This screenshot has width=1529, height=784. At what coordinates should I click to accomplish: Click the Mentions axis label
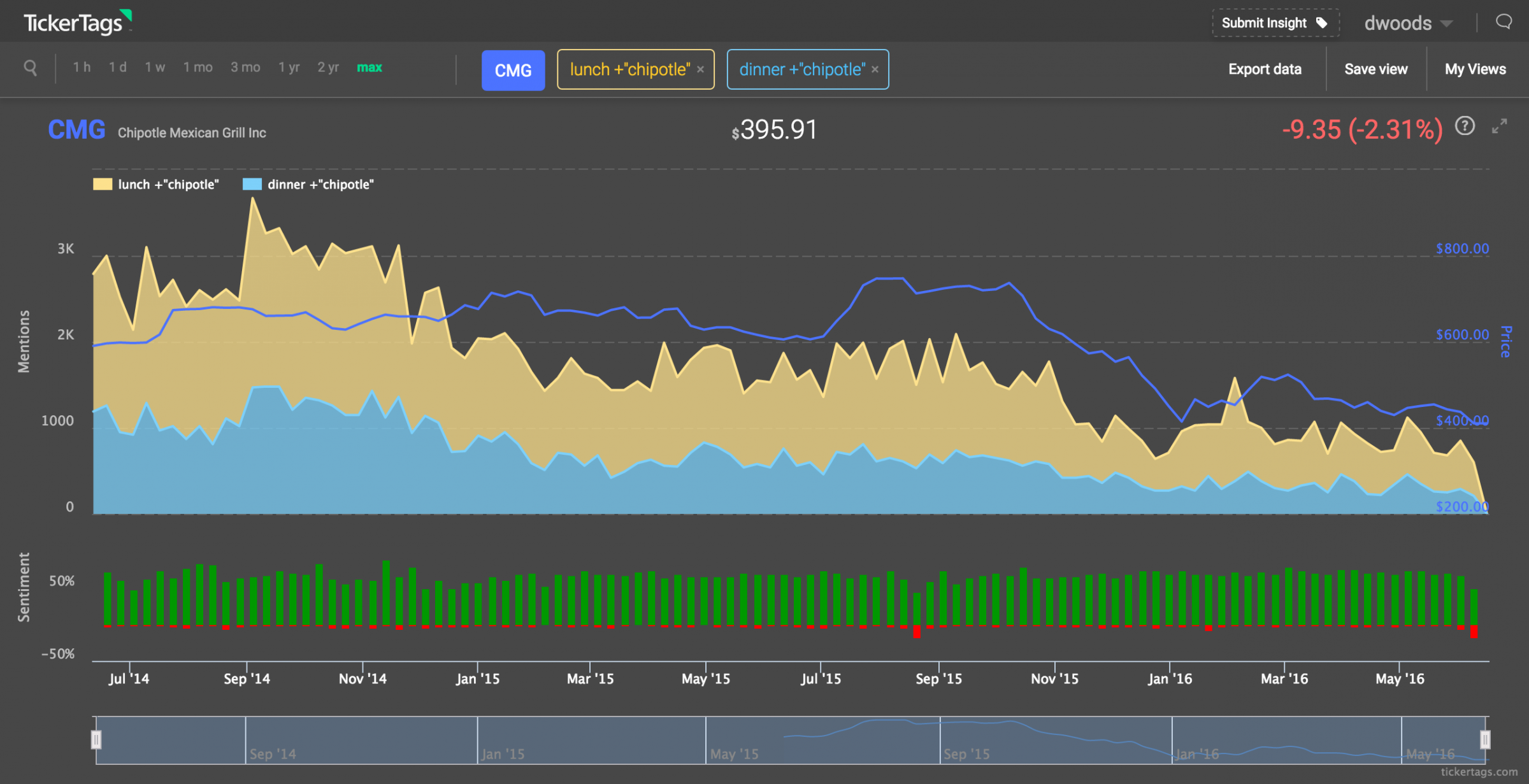click(x=24, y=341)
